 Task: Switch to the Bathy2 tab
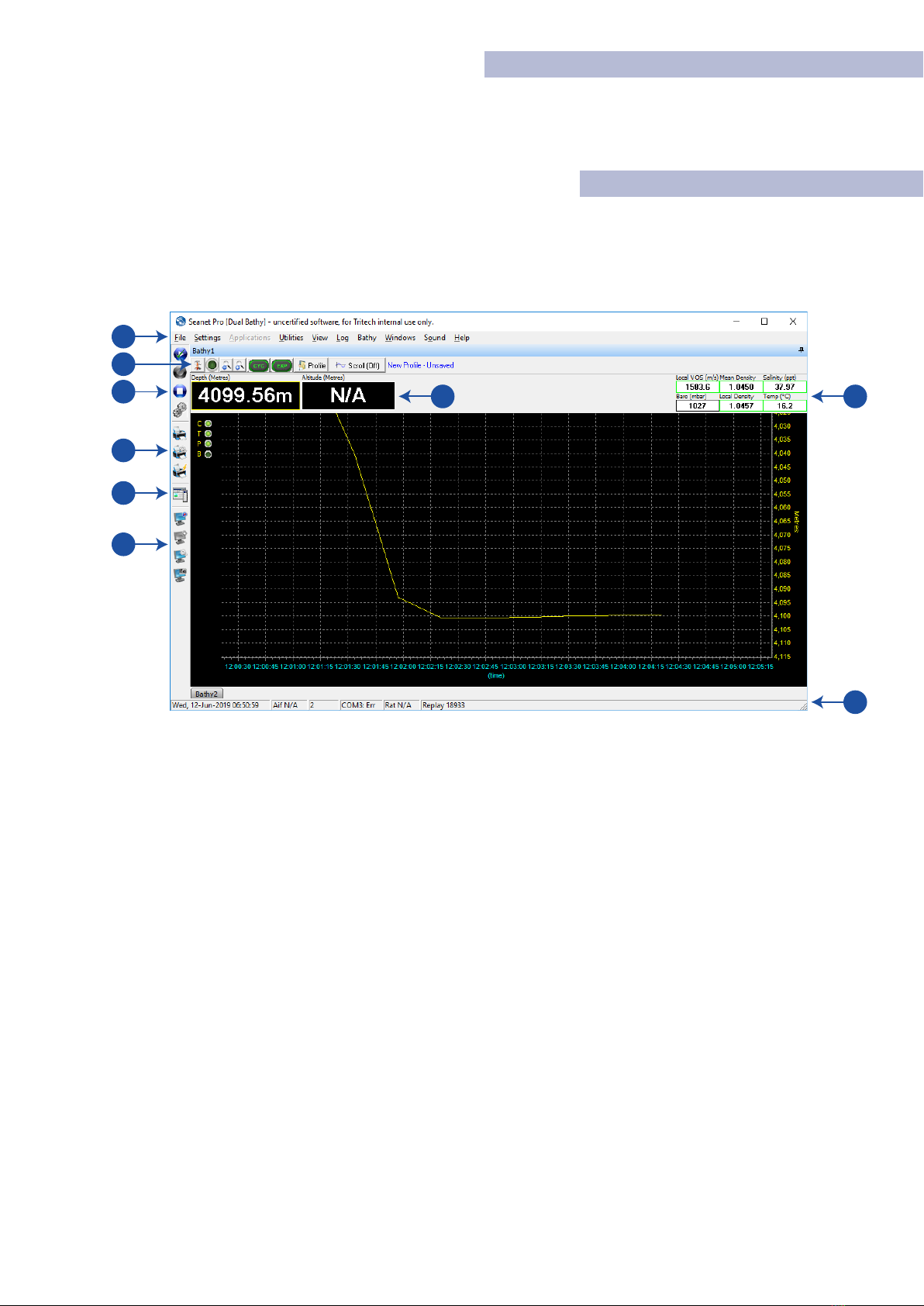(207, 694)
